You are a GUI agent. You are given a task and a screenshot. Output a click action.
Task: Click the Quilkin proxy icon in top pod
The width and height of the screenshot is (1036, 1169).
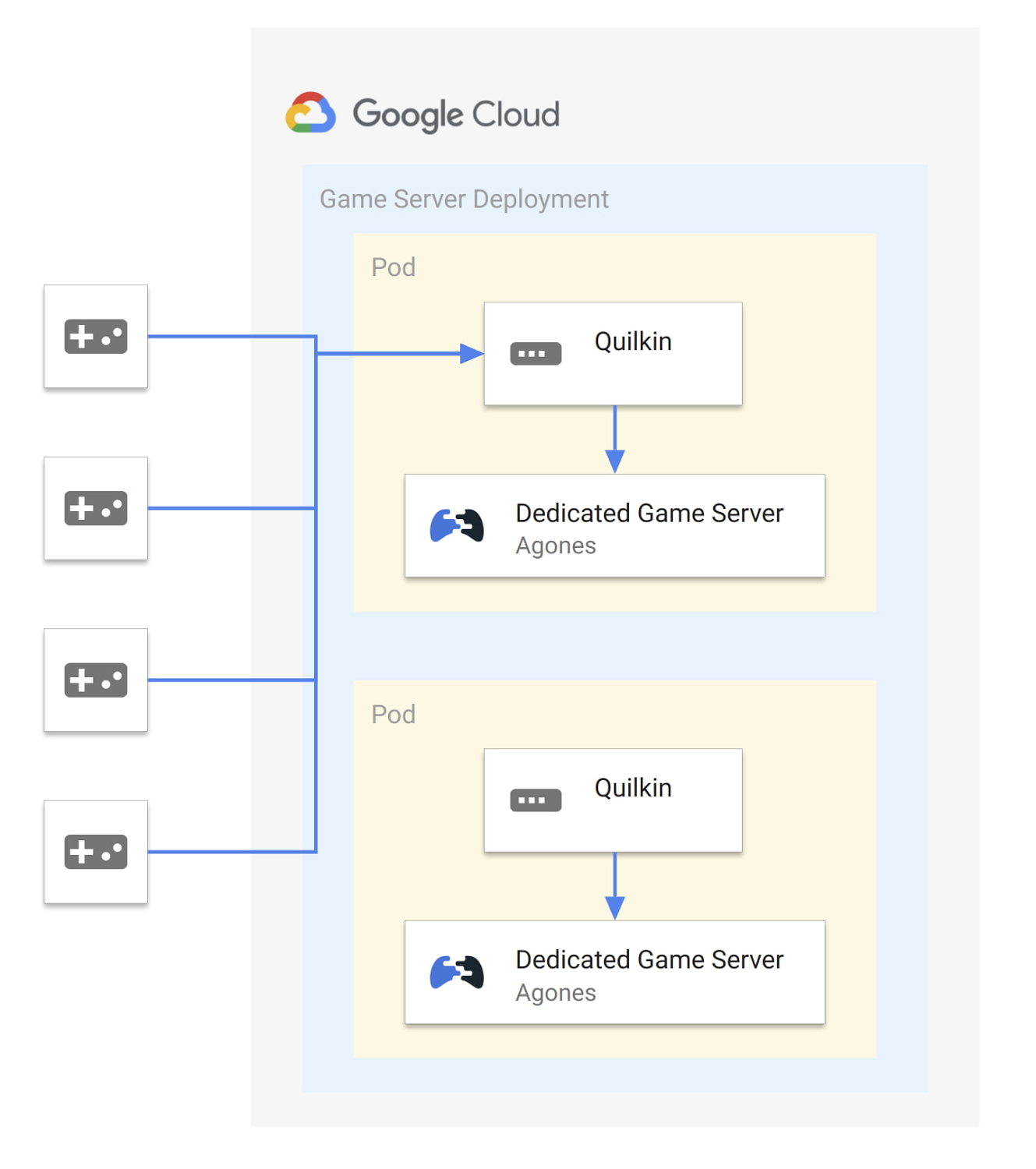[536, 354]
